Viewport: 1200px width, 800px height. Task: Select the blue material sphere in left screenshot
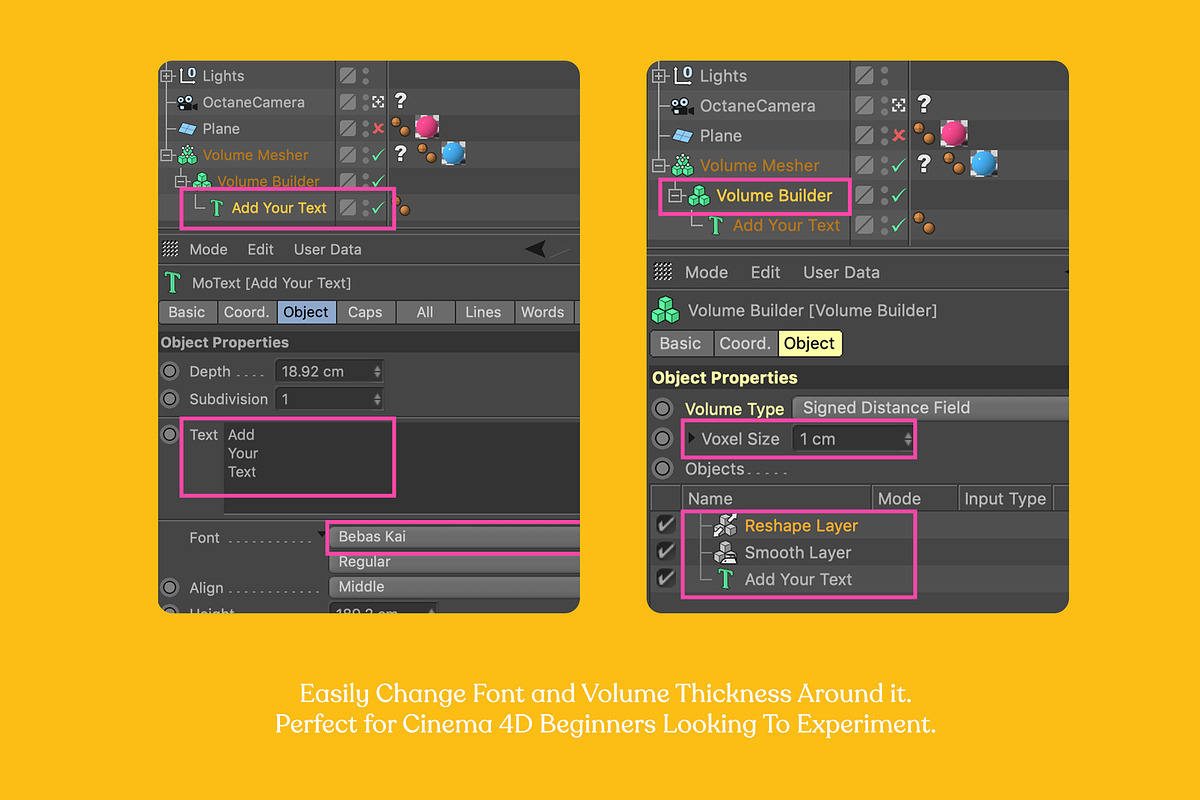click(453, 153)
